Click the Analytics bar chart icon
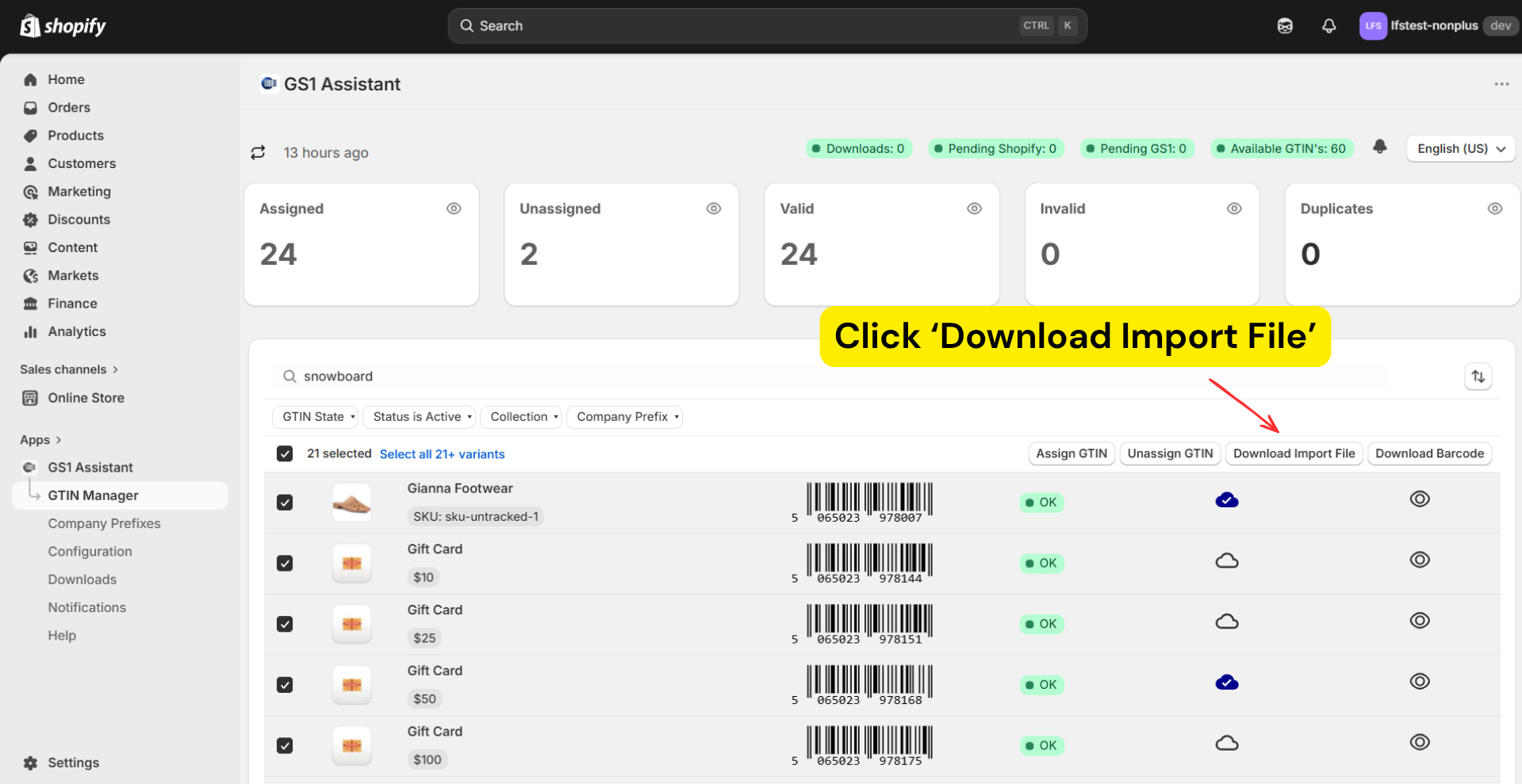Screen dimensions: 1522x784 click(x=30, y=331)
